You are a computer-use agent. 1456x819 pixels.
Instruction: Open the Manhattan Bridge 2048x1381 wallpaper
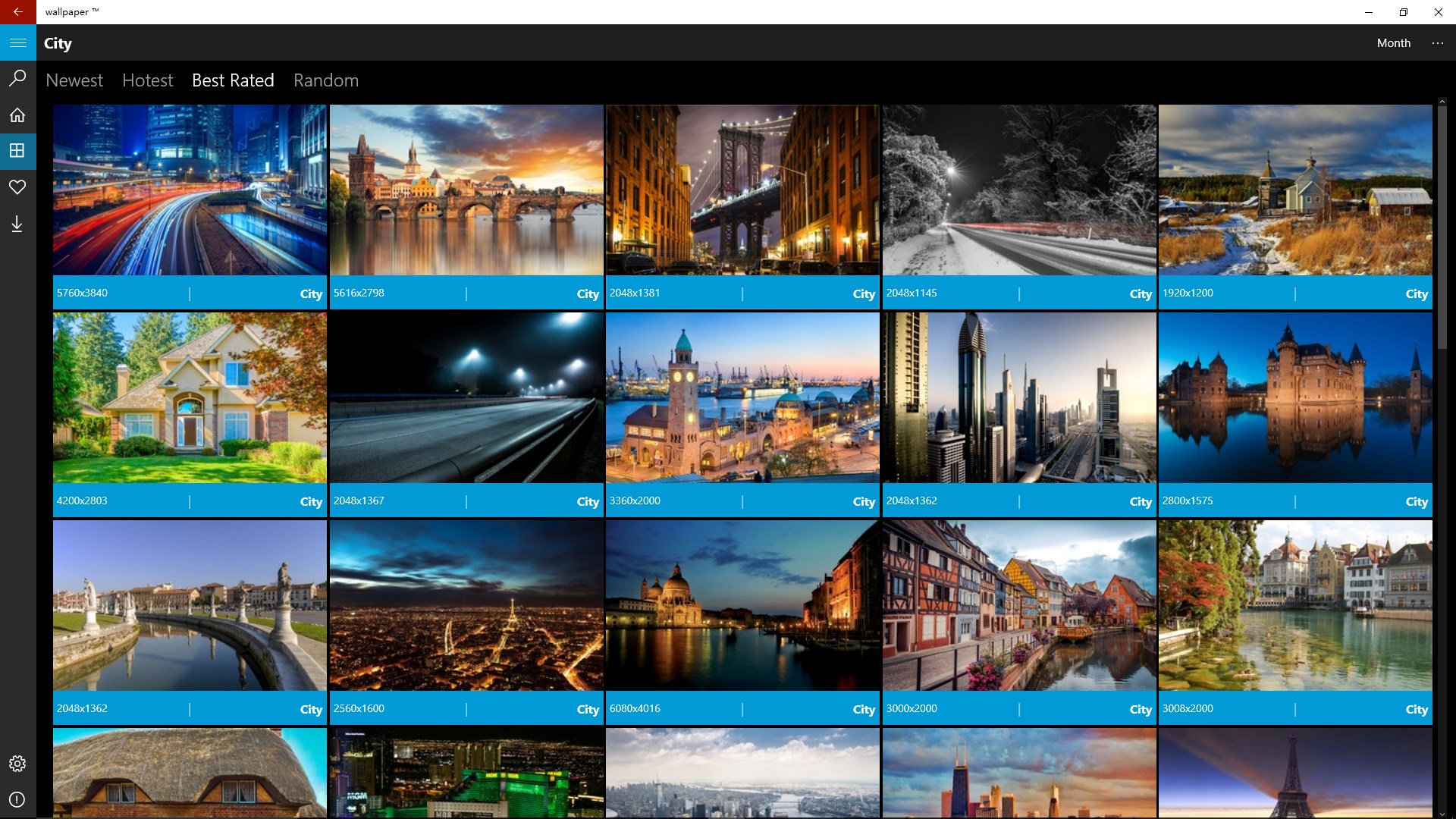[742, 190]
